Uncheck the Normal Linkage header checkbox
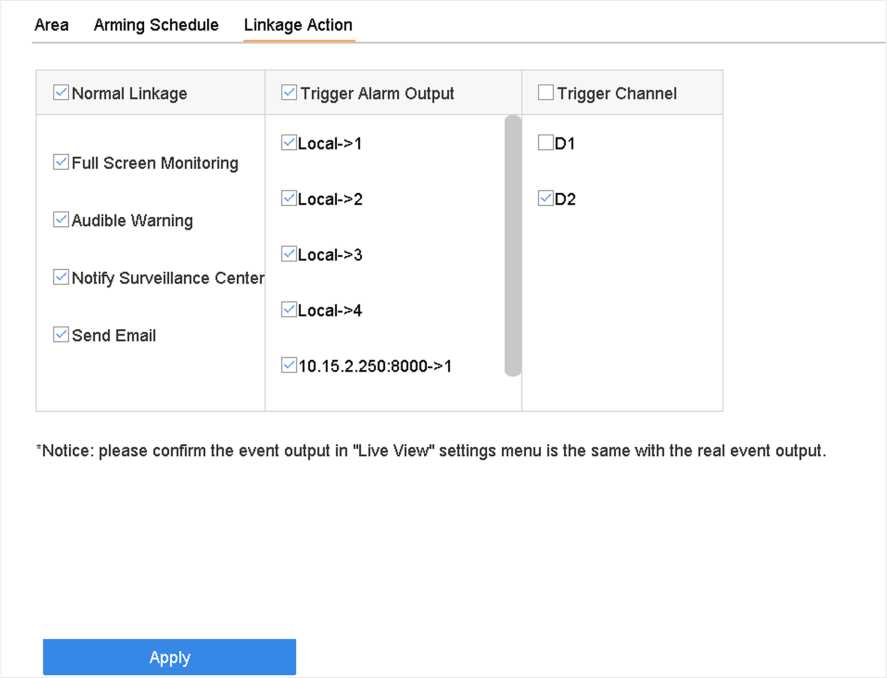 click(x=62, y=94)
